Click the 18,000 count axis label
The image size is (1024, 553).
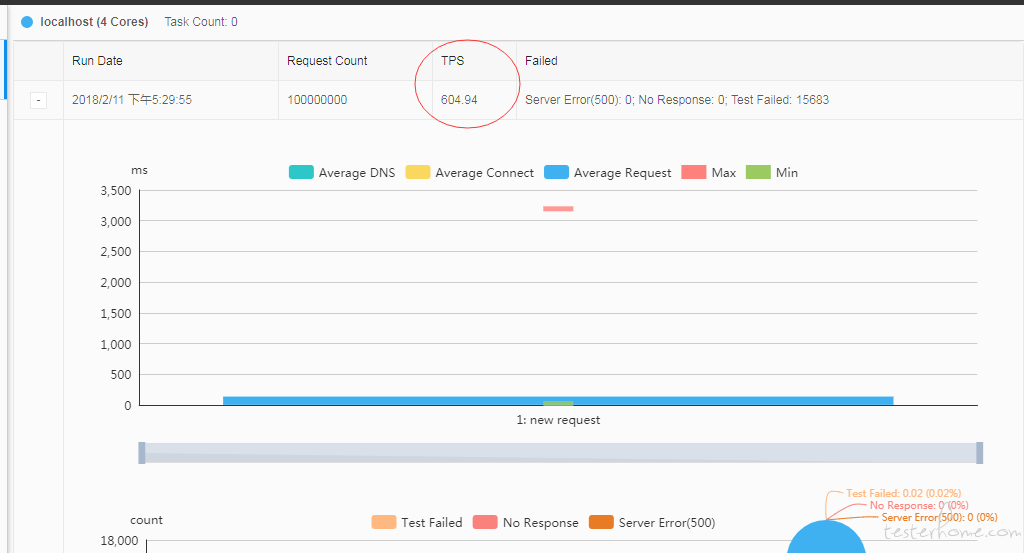120,541
